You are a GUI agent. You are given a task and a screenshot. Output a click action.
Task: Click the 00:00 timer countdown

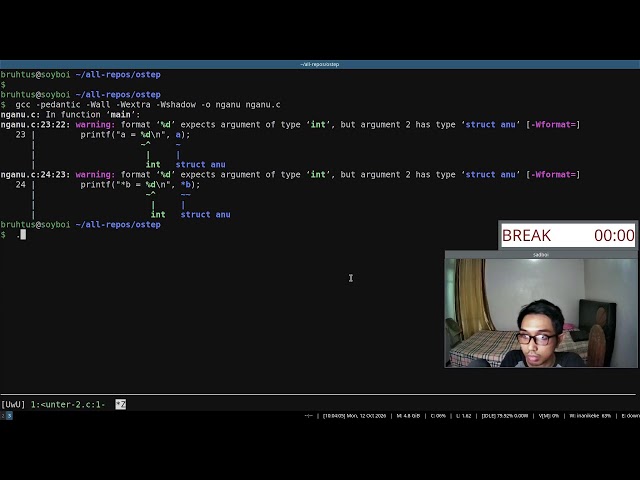(614, 236)
